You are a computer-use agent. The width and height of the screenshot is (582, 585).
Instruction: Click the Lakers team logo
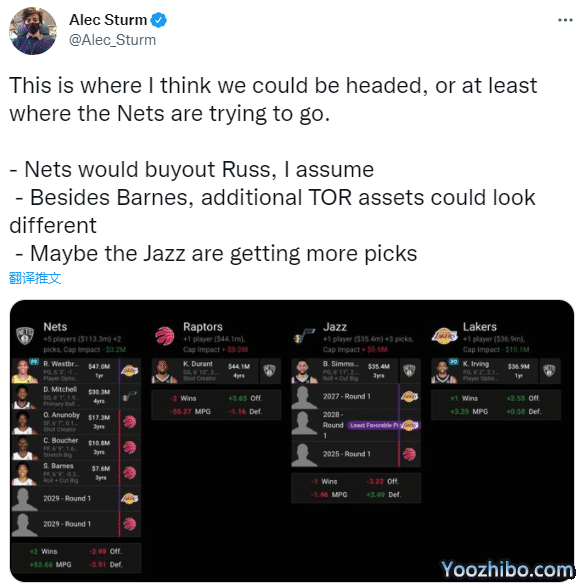(x=444, y=335)
